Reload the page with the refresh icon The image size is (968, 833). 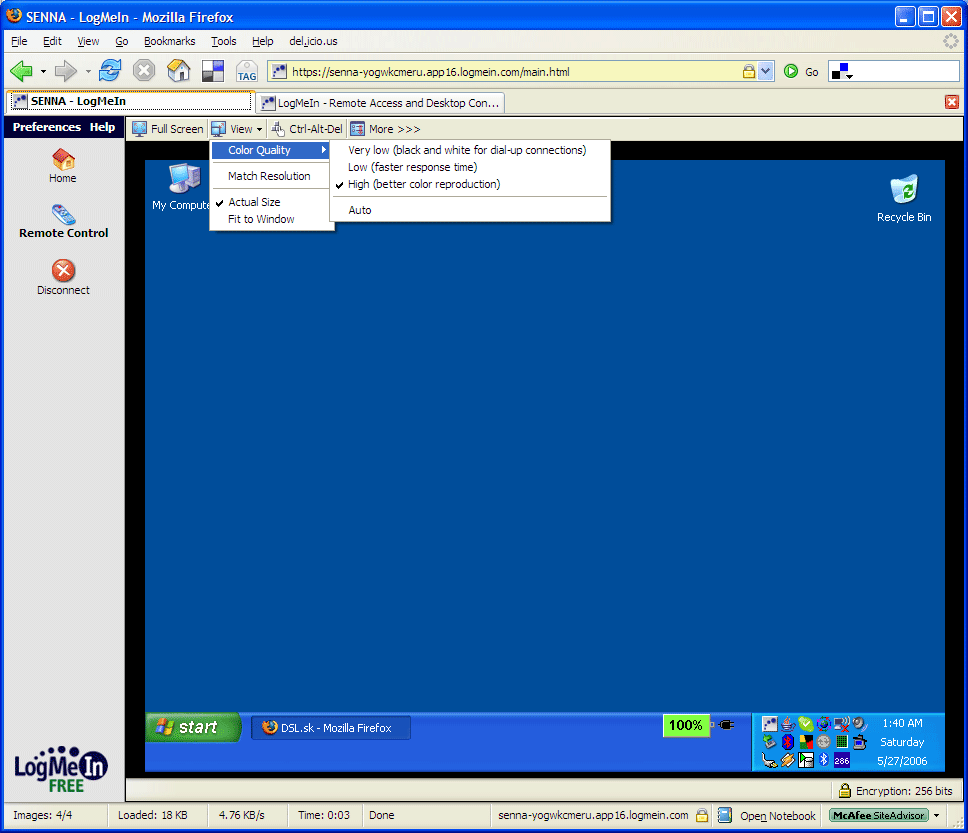(110, 71)
